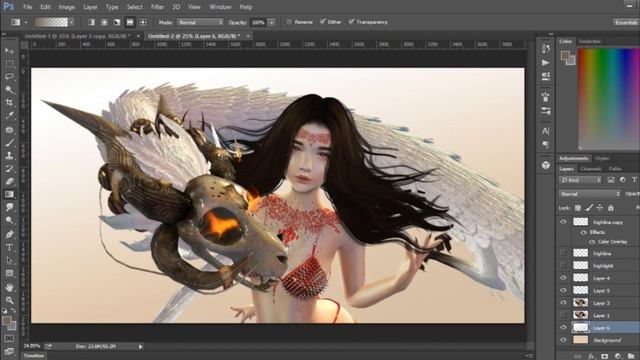Select the Healing Brush tool

coord(9,130)
